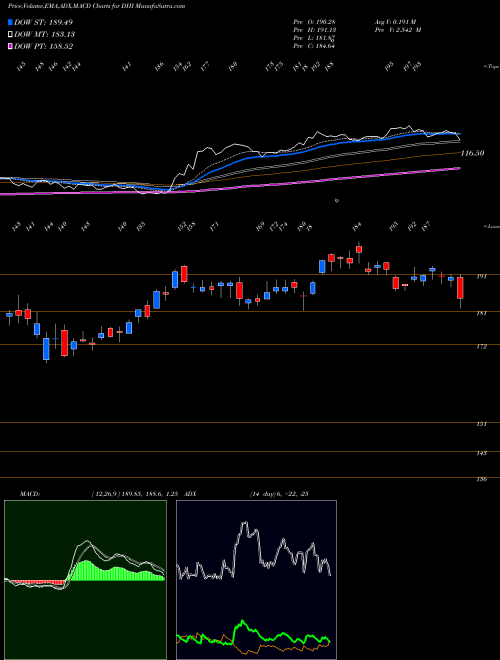Click the highest red candlestick at the peak

coord(359,250)
